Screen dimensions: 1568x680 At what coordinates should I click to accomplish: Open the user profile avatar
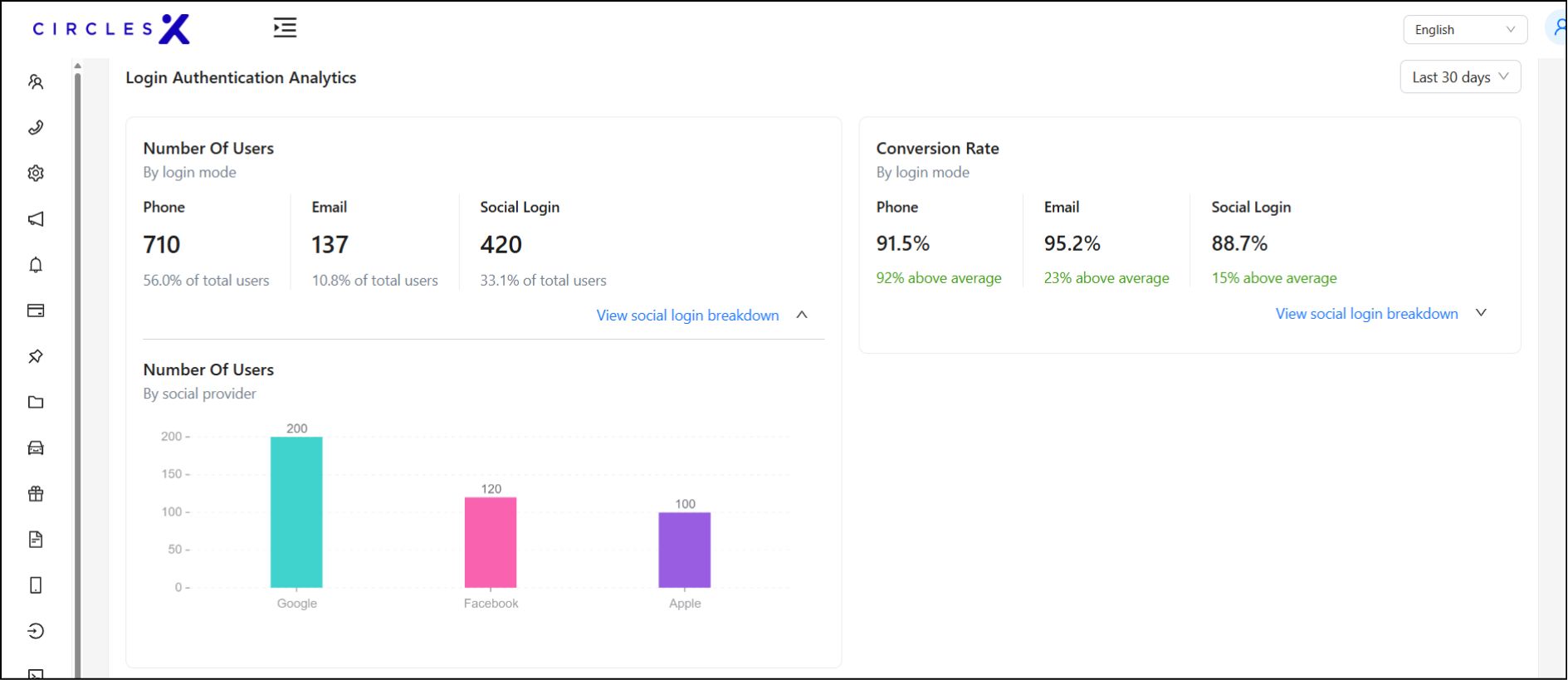1557,28
